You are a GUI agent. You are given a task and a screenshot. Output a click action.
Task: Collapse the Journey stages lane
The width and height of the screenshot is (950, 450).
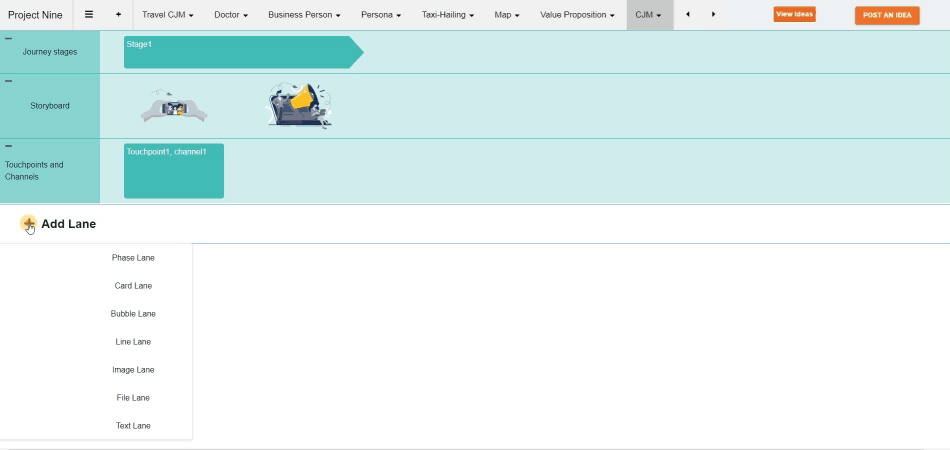pos(9,38)
